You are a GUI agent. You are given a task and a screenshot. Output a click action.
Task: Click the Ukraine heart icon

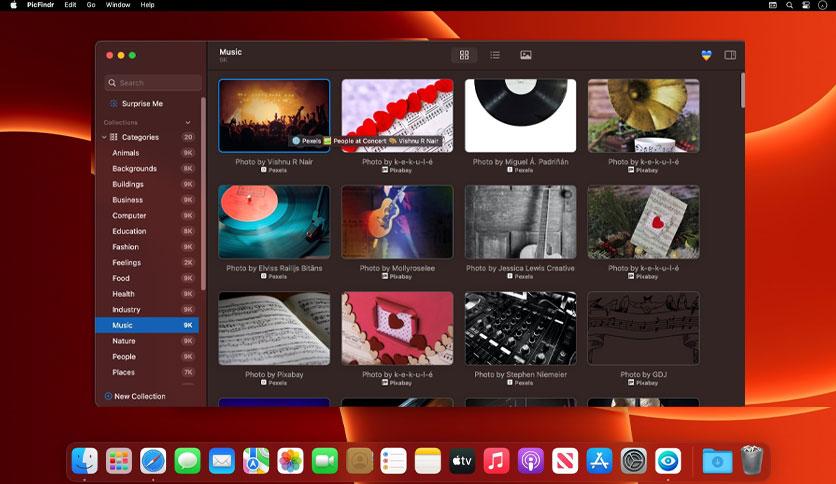[x=706, y=55]
